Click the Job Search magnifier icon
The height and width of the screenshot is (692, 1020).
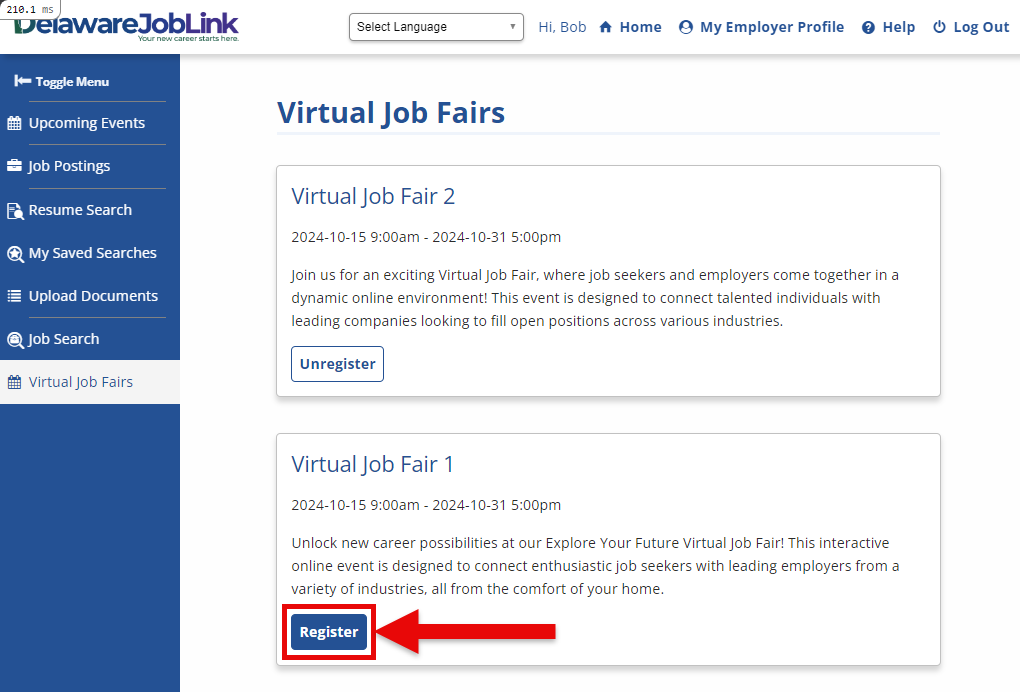(x=14, y=340)
